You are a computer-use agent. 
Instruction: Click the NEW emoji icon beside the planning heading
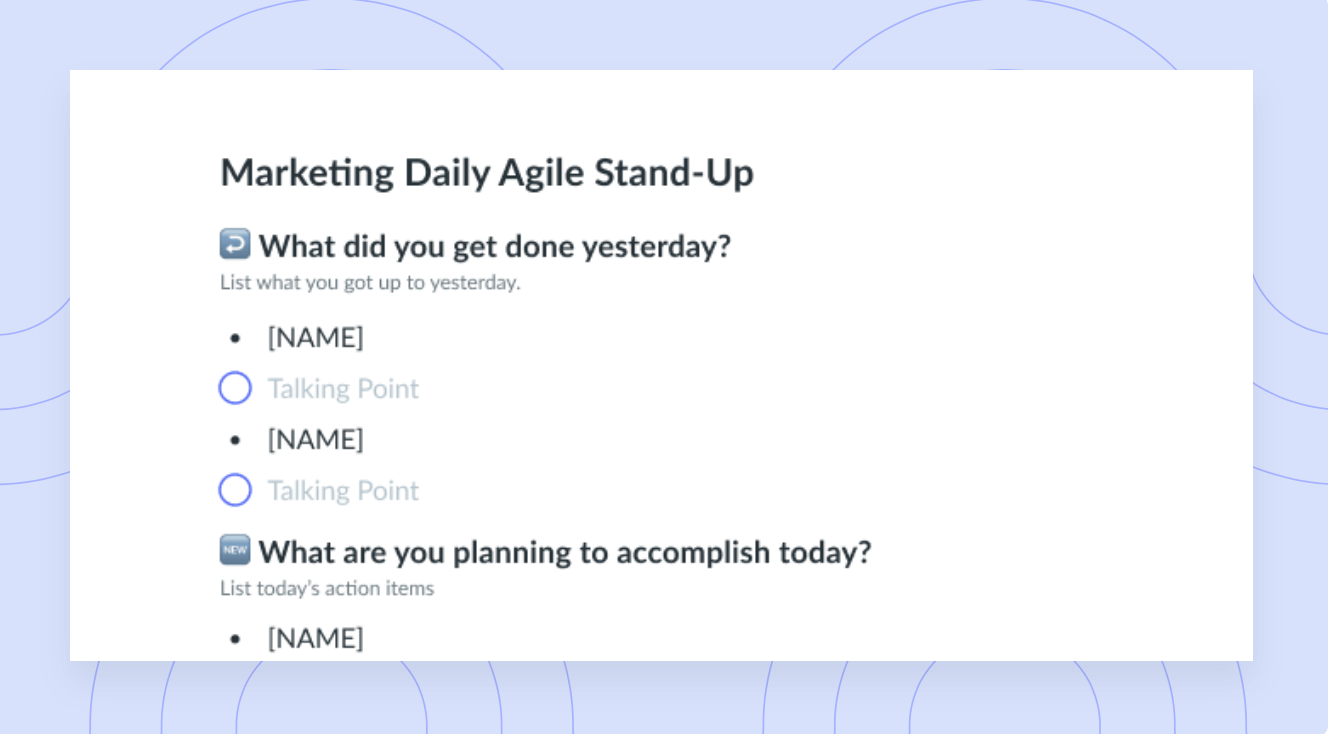235,550
